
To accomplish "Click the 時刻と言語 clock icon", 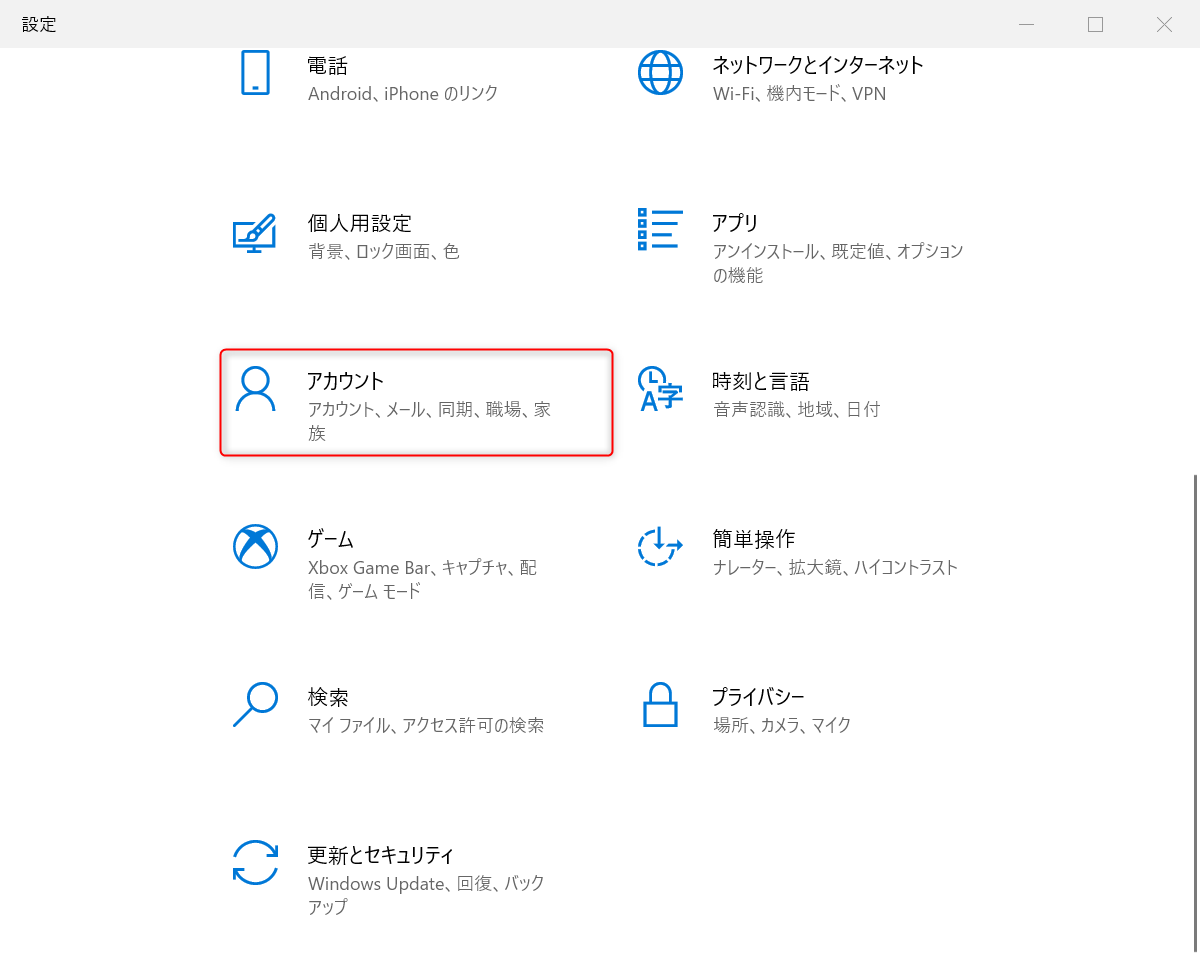I will tap(661, 389).
